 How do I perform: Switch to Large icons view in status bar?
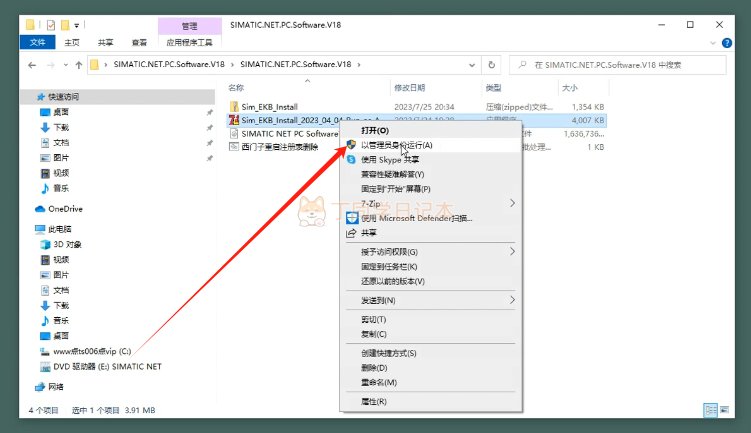724,410
